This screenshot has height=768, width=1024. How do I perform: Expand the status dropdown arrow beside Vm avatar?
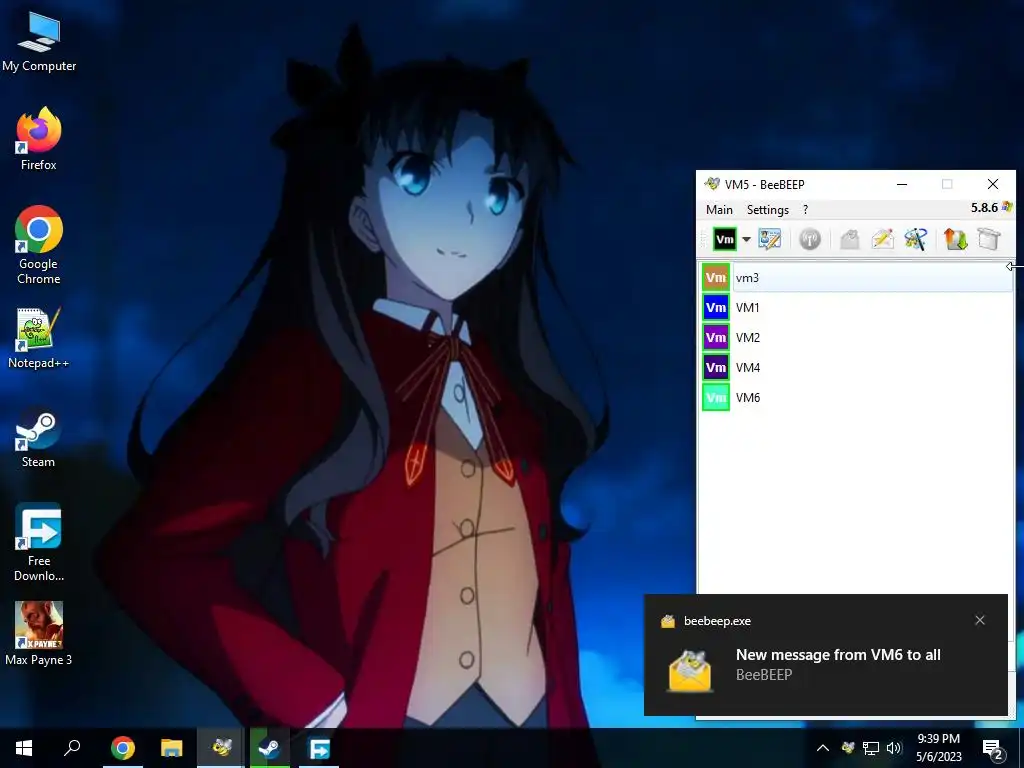pyautogui.click(x=746, y=239)
